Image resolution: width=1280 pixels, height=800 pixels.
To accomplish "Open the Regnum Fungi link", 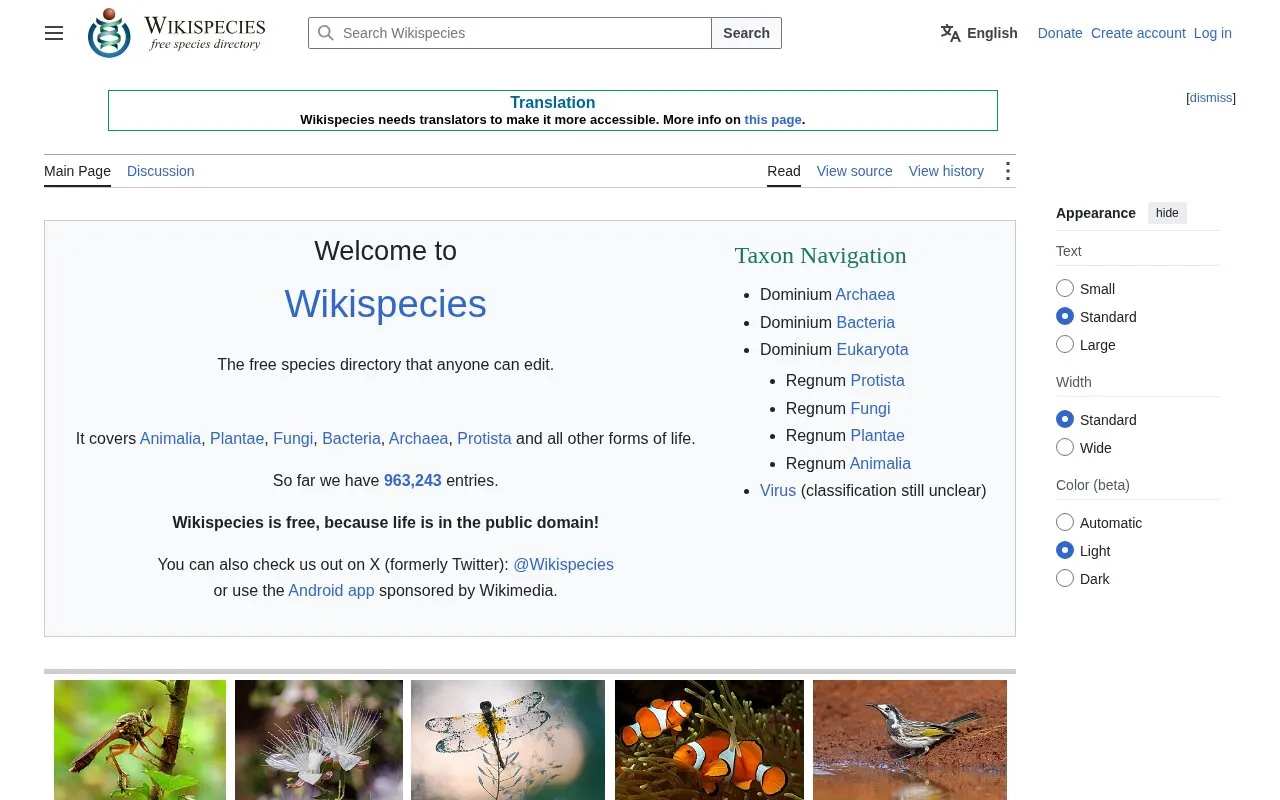I will (x=870, y=409).
